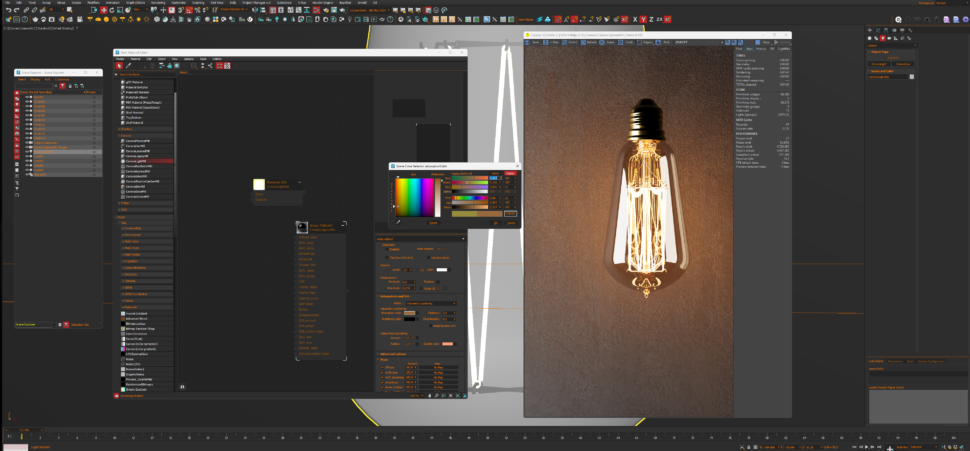
Task: Open the Modifiers menu in main menu bar
Action: pos(93,2)
